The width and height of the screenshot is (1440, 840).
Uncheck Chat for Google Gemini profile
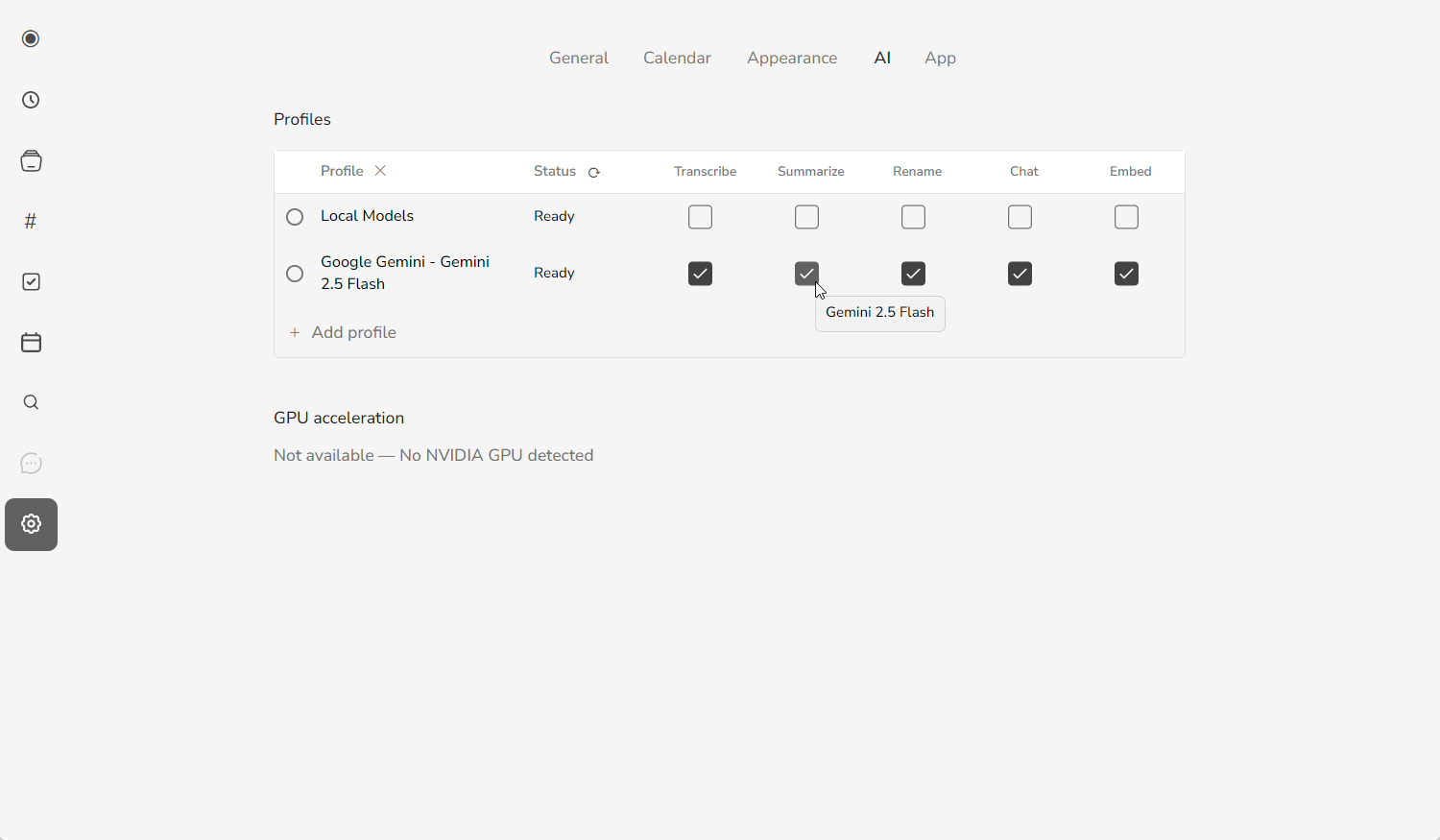click(1020, 274)
